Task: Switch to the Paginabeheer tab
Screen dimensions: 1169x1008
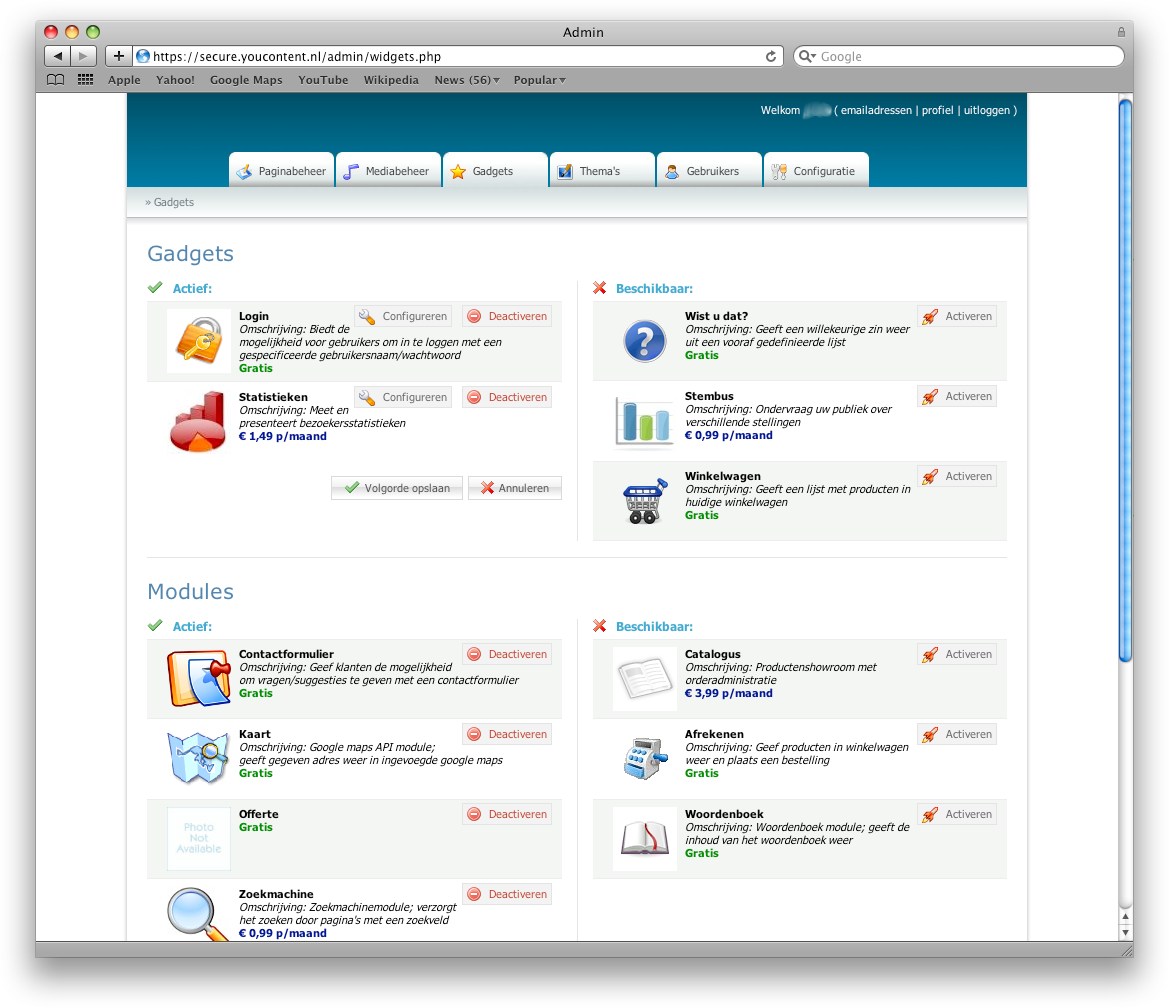Action: (281, 171)
